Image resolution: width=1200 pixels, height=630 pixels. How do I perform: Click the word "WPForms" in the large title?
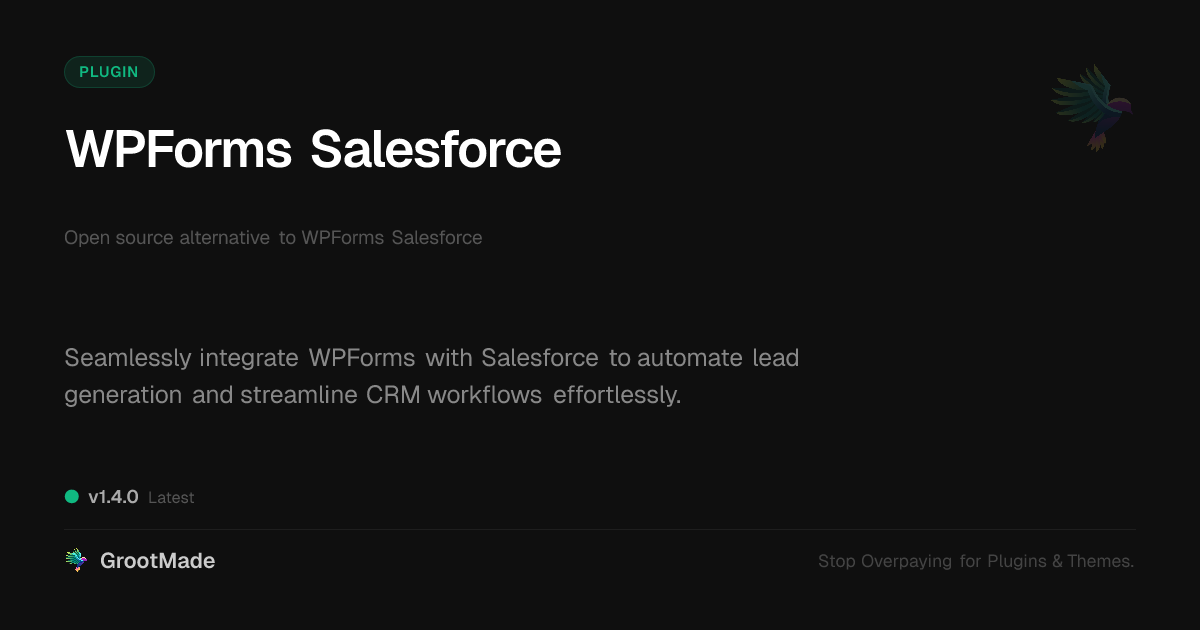(179, 150)
